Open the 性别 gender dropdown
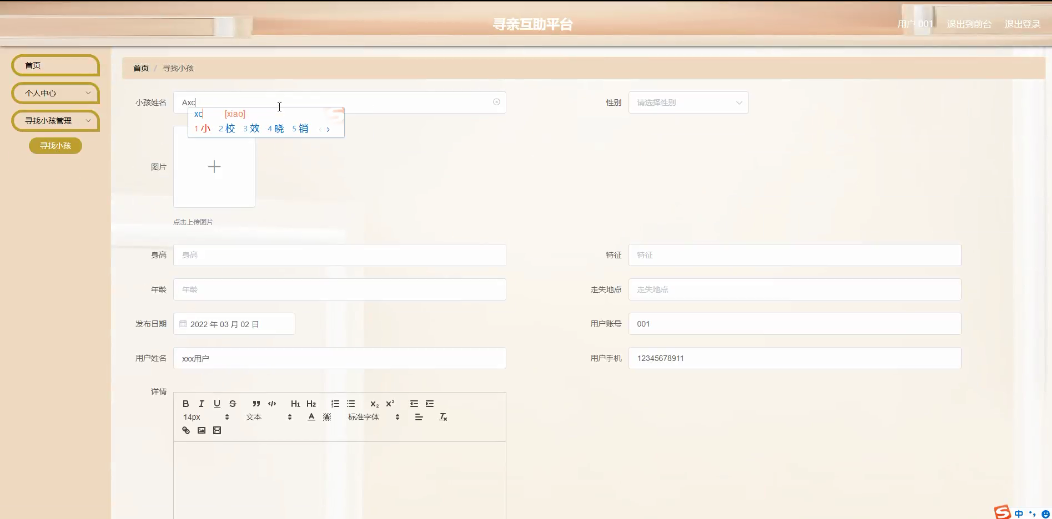Screen dimensions: 1052x519 pos(688,103)
